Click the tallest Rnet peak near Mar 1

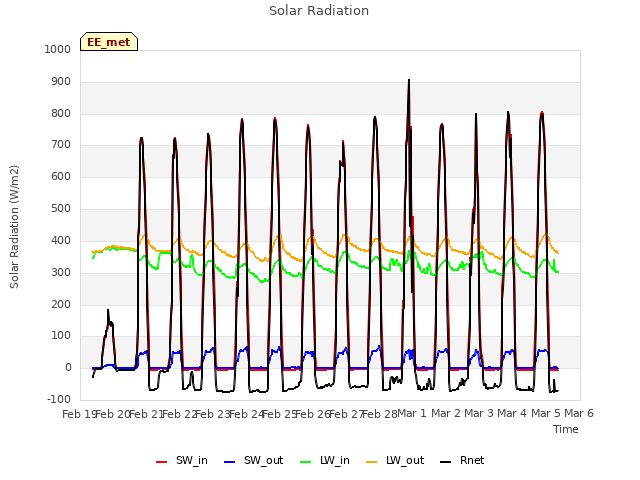tap(409, 81)
